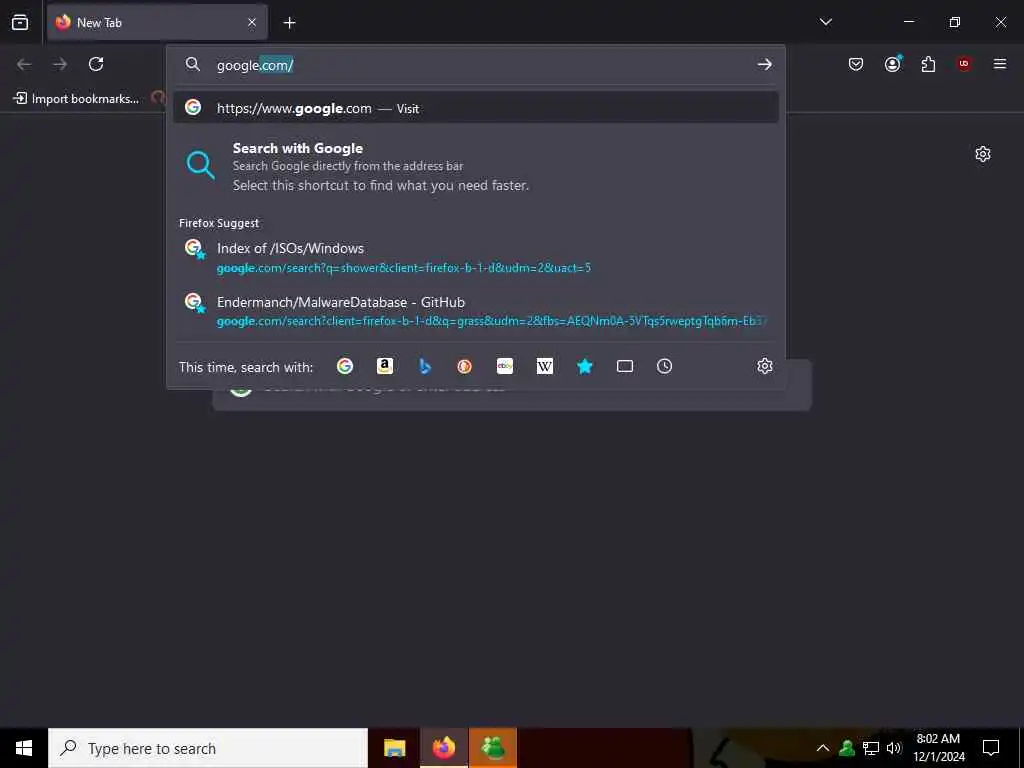Open the Windows Start menu
This screenshot has width=1024, height=768.
coord(24,748)
